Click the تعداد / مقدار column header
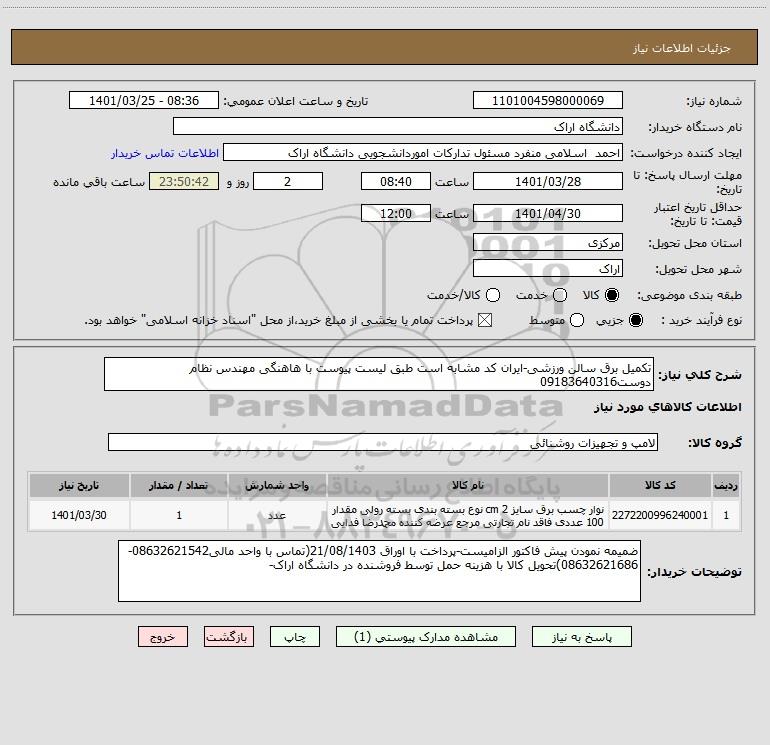The width and height of the screenshot is (770, 745). pyautogui.click(x=179, y=485)
